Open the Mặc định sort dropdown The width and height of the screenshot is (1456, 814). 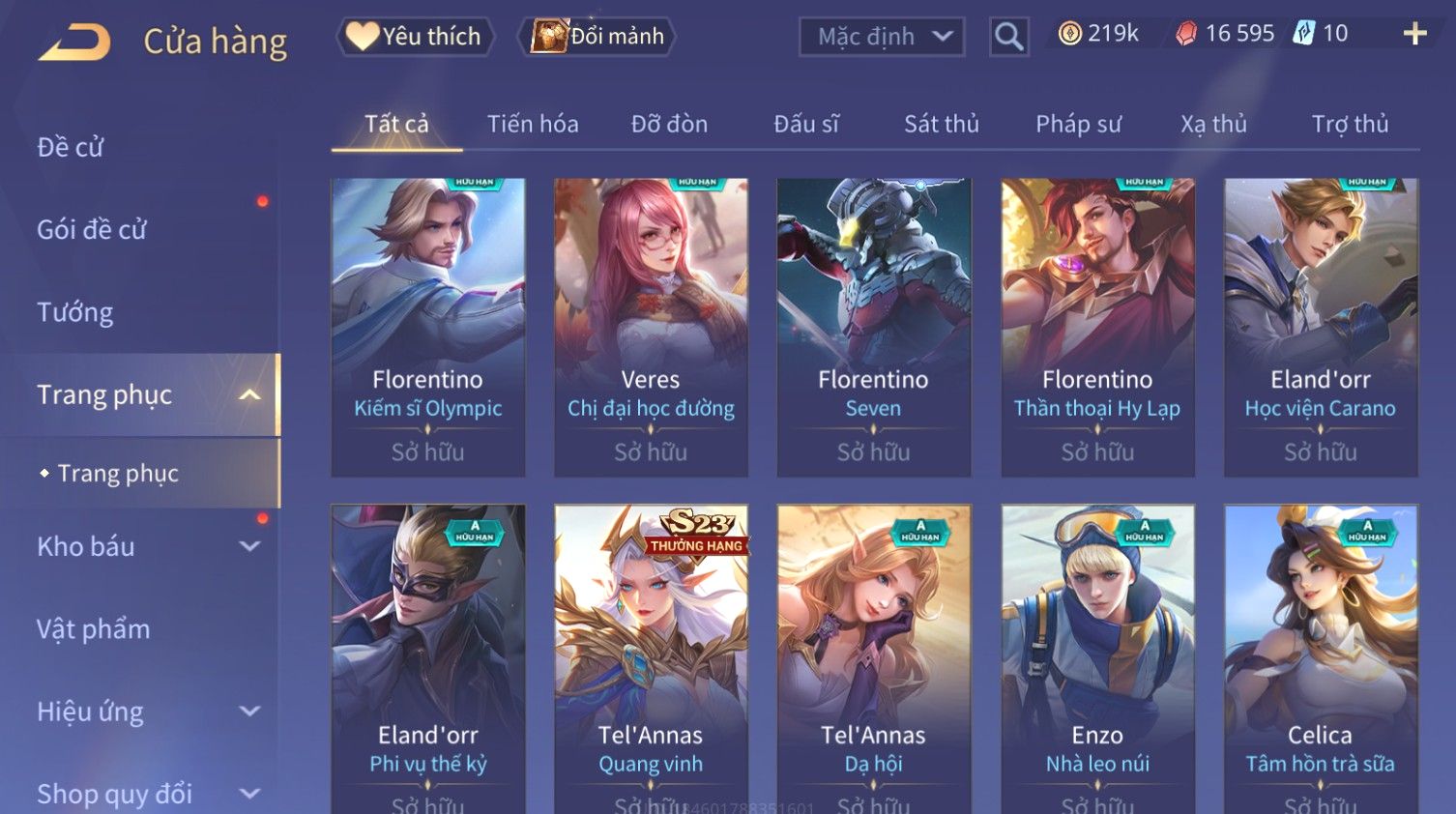882,37
